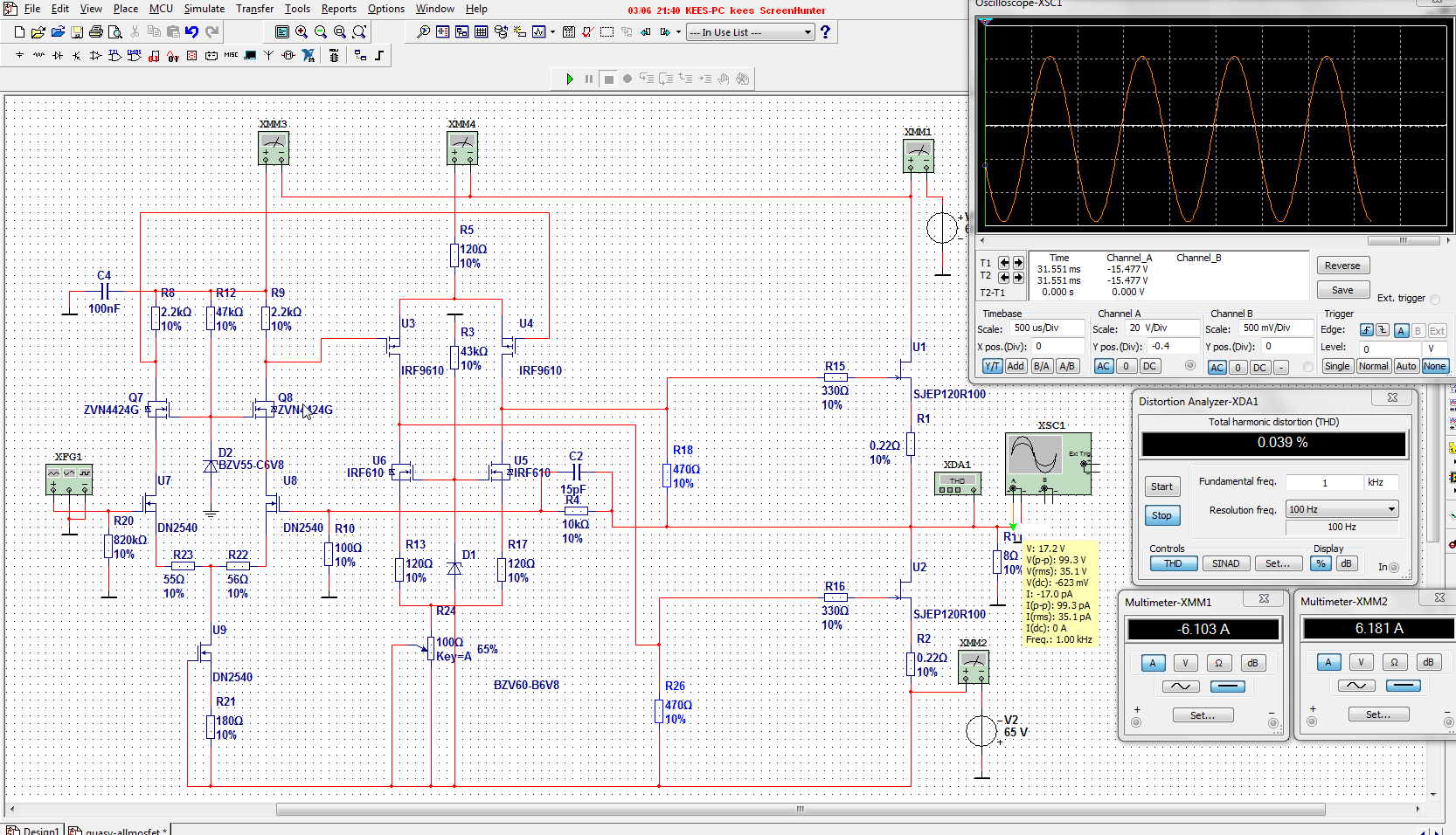Screen dimensions: 1456x835
Task: Click Reverse button on oscilloscope
Action: [1342, 266]
